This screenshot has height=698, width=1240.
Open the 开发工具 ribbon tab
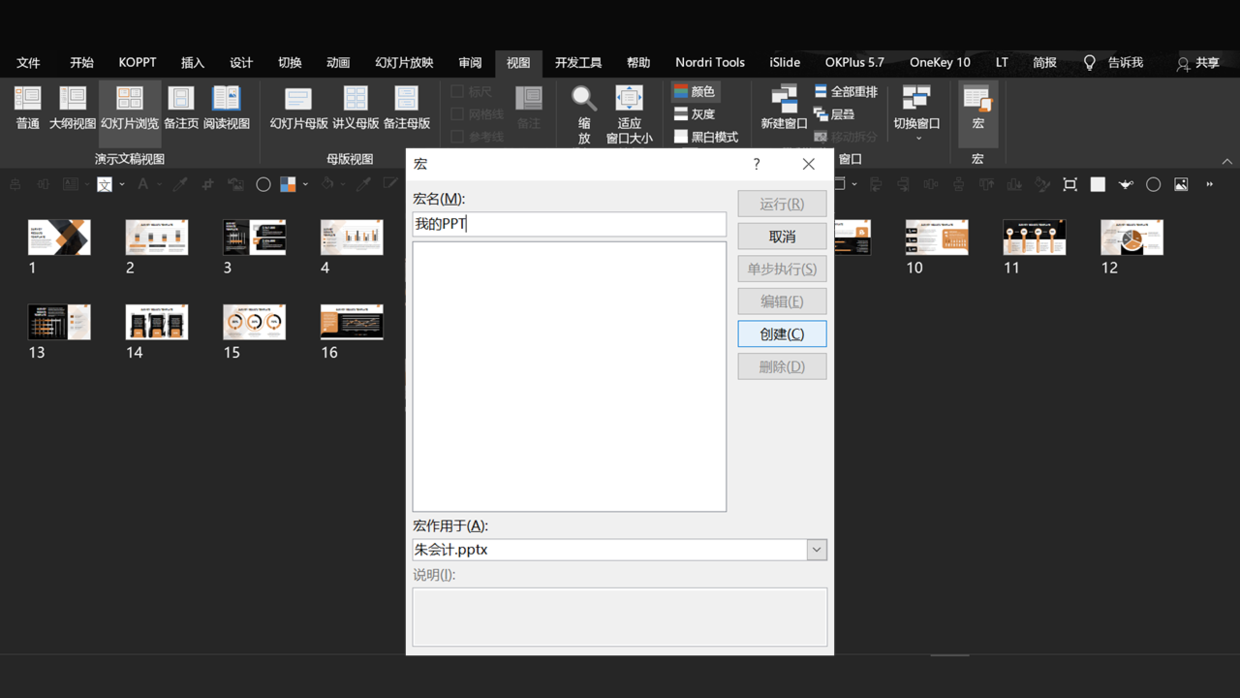(x=578, y=62)
